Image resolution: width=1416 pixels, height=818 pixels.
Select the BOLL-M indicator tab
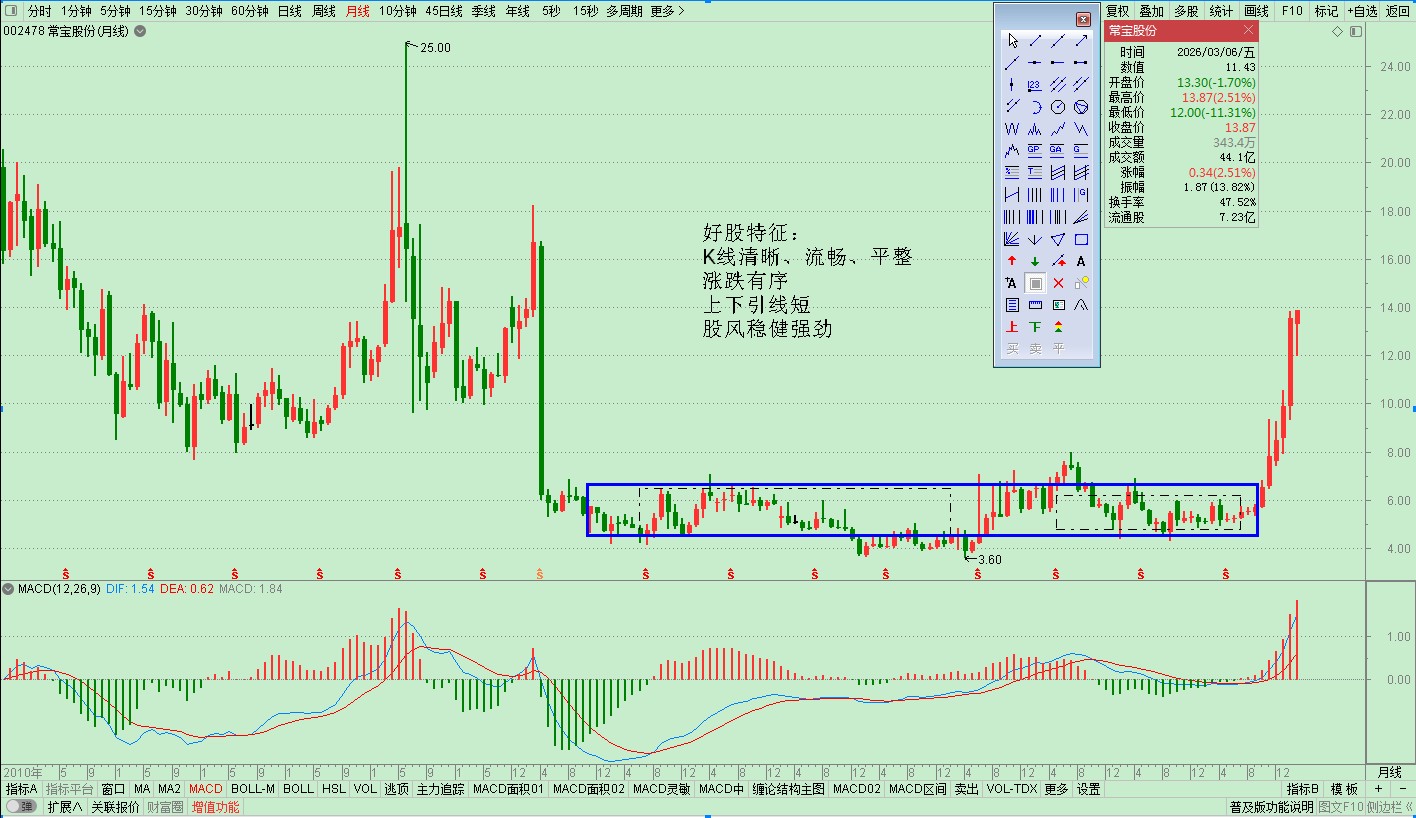coord(252,789)
